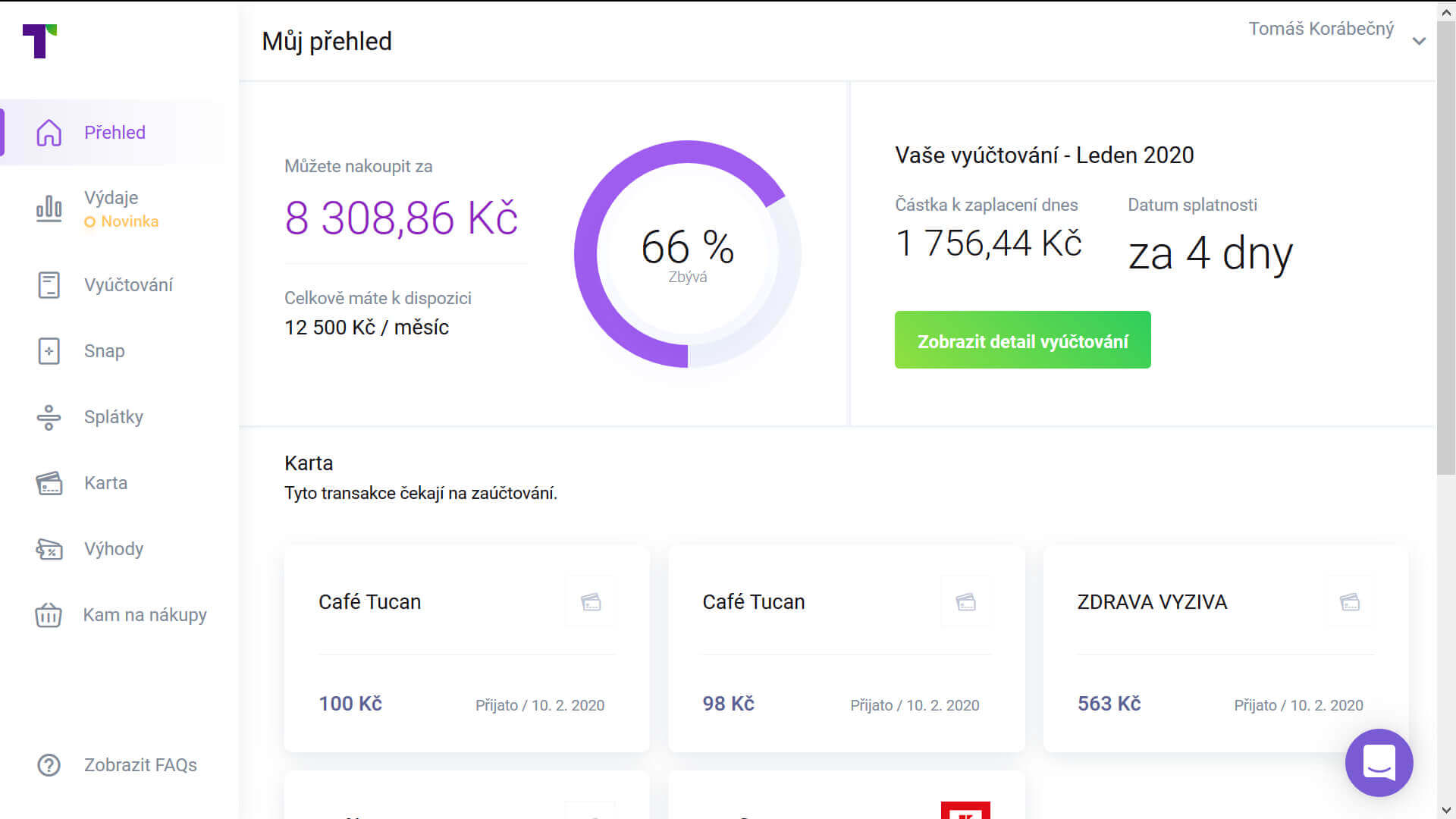This screenshot has height=819, width=1456.
Task: Click the Vyúčtování document icon
Action: tap(49, 285)
